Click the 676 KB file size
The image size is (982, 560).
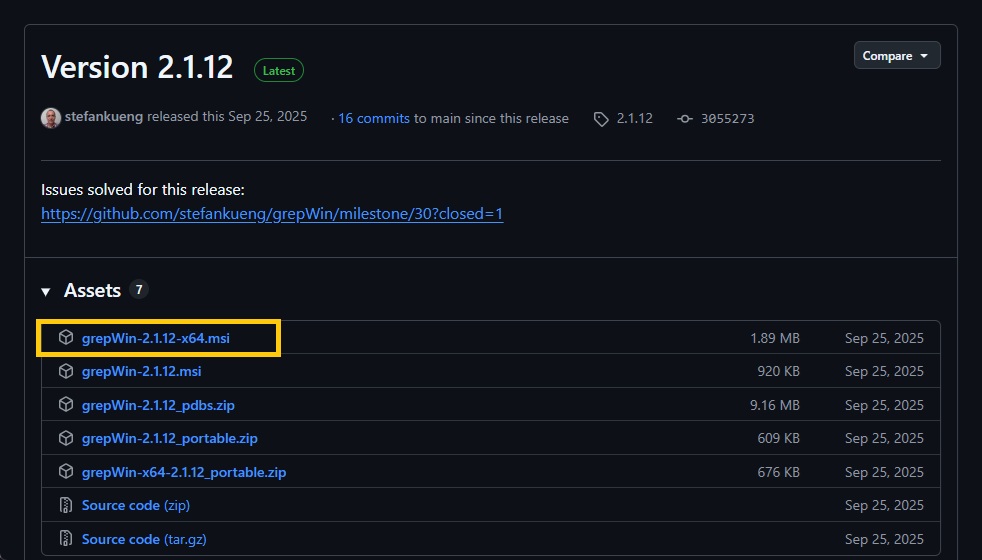coord(778,472)
